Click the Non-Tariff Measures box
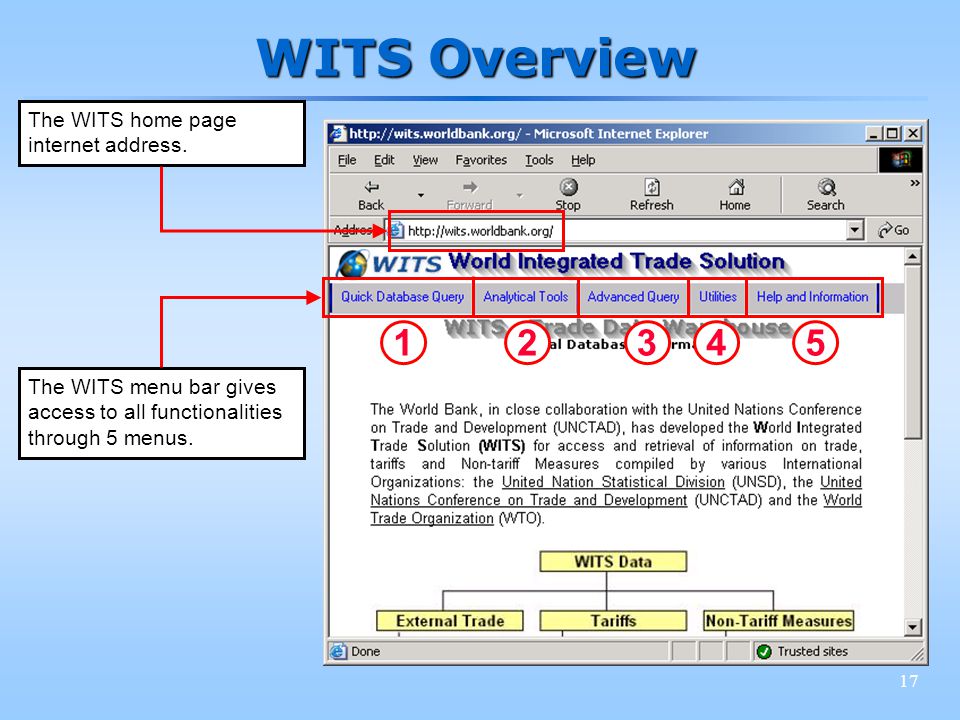The image size is (960, 720). click(778, 621)
